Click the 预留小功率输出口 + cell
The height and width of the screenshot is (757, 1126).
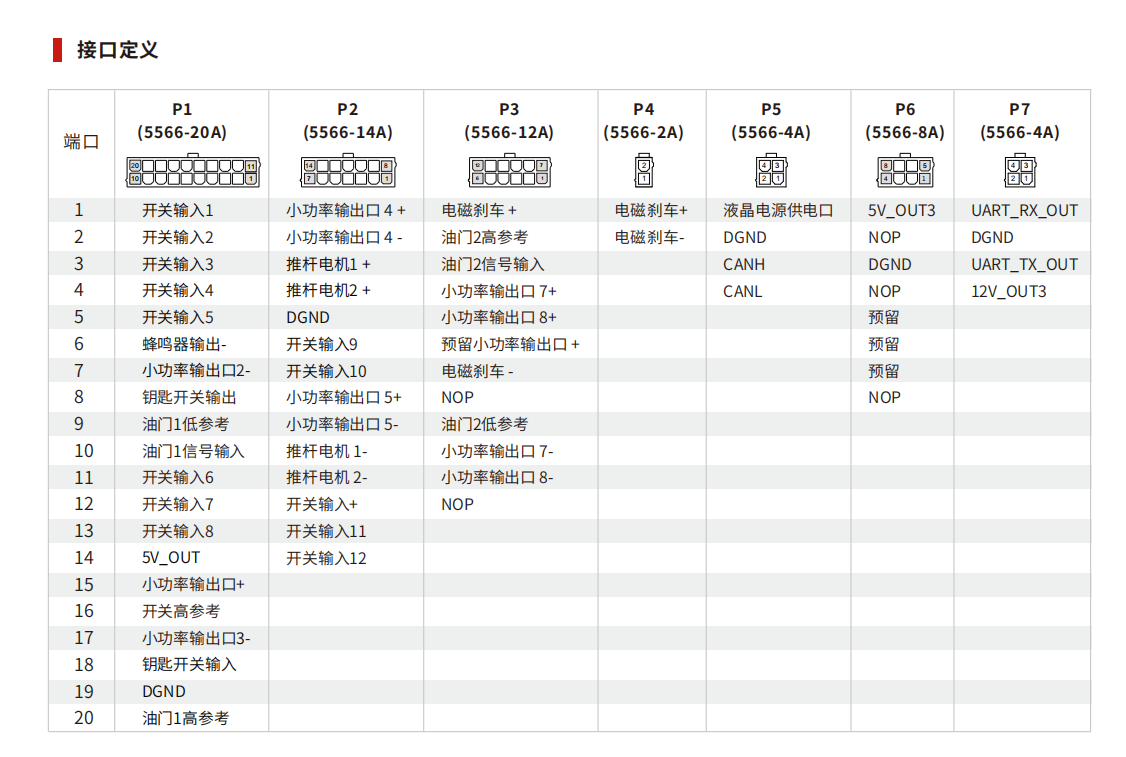pyautogui.click(x=510, y=345)
